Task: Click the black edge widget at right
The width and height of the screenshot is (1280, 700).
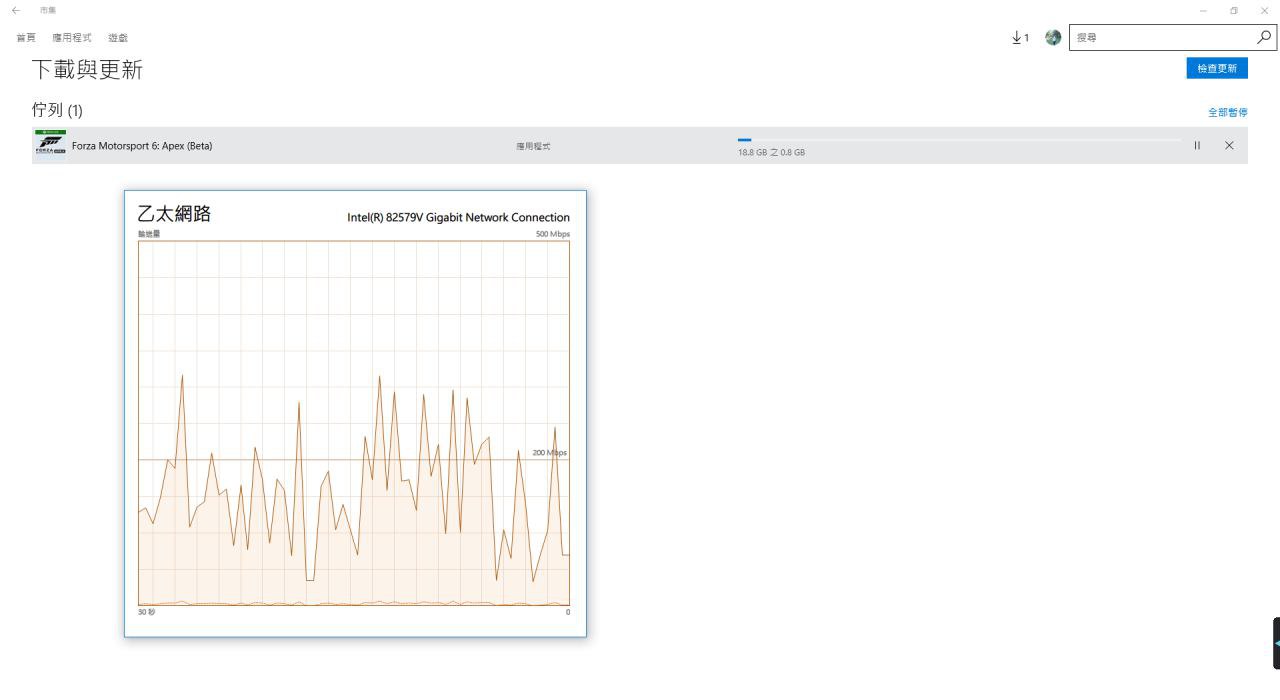Action: [x=1275, y=643]
